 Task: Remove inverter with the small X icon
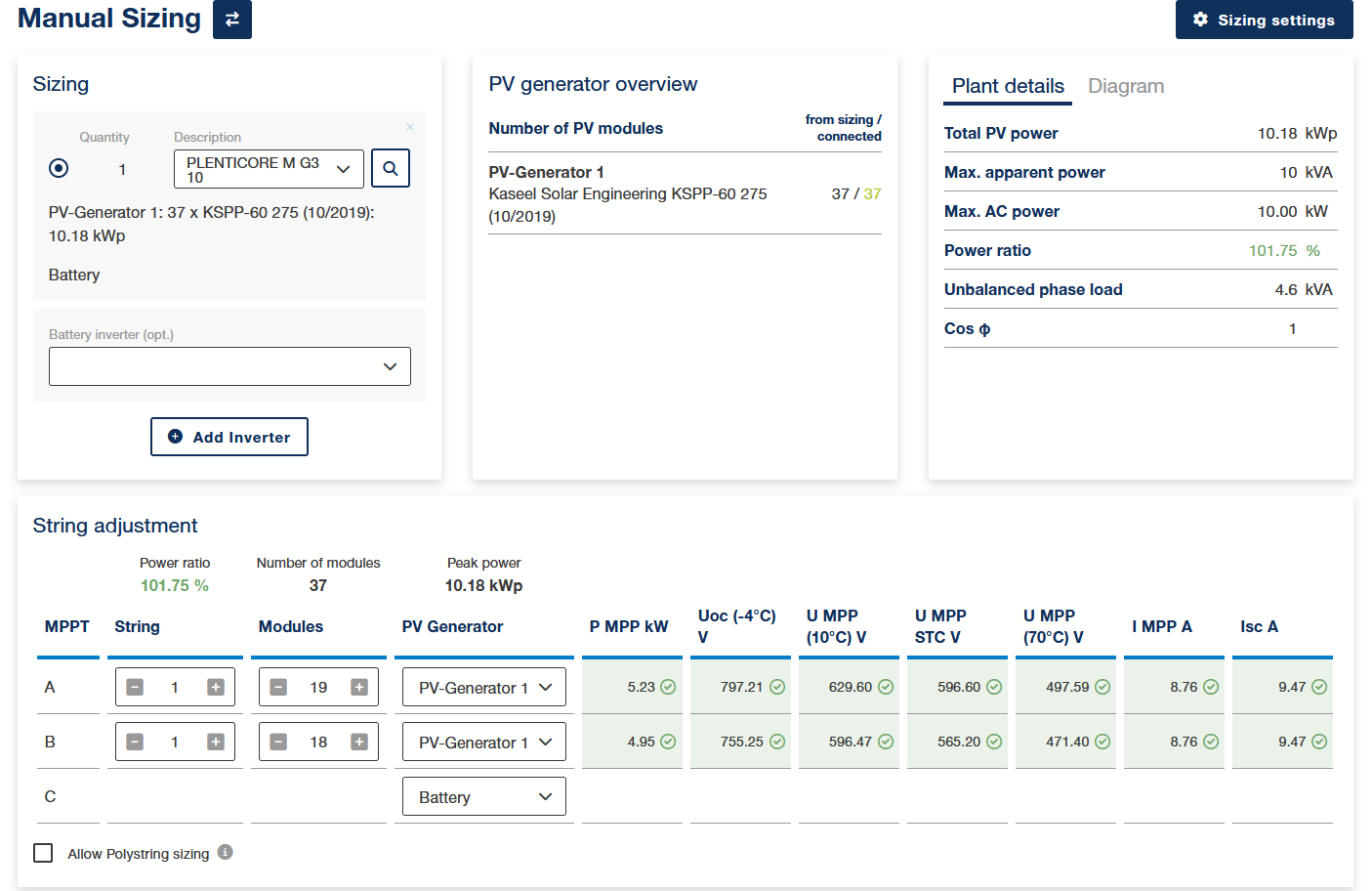(410, 127)
